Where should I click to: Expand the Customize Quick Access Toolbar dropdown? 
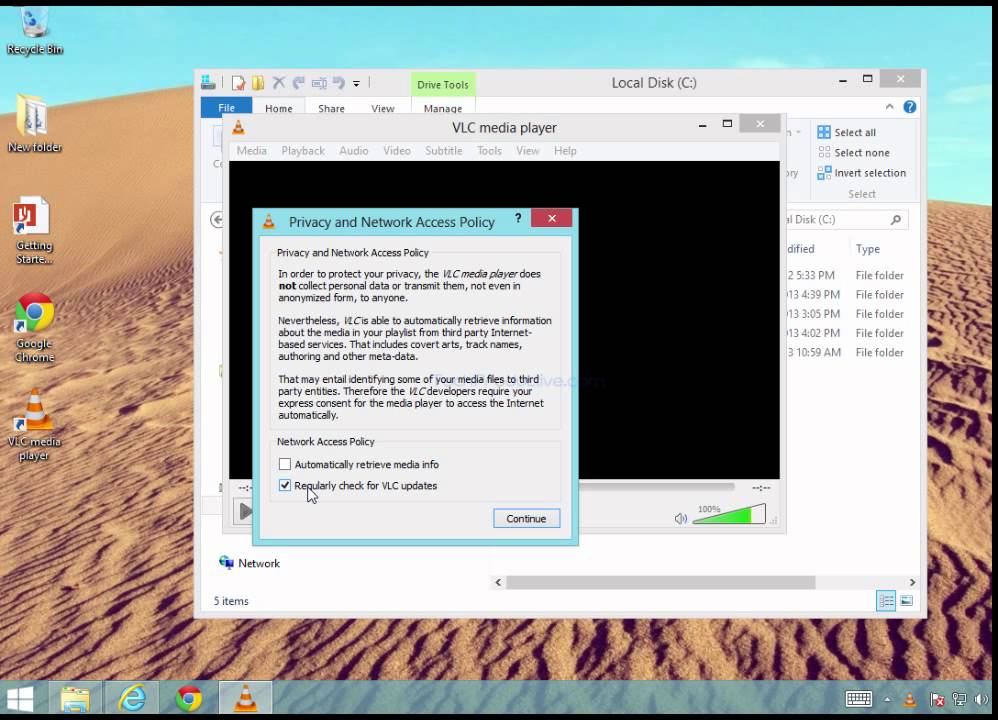[x=356, y=83]
